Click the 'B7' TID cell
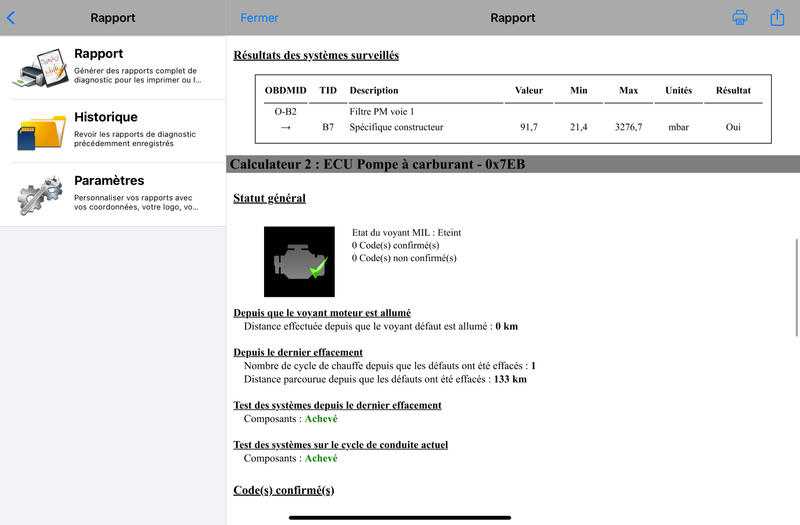This screenshot has width=800, height=525. (x=328, y=127)
